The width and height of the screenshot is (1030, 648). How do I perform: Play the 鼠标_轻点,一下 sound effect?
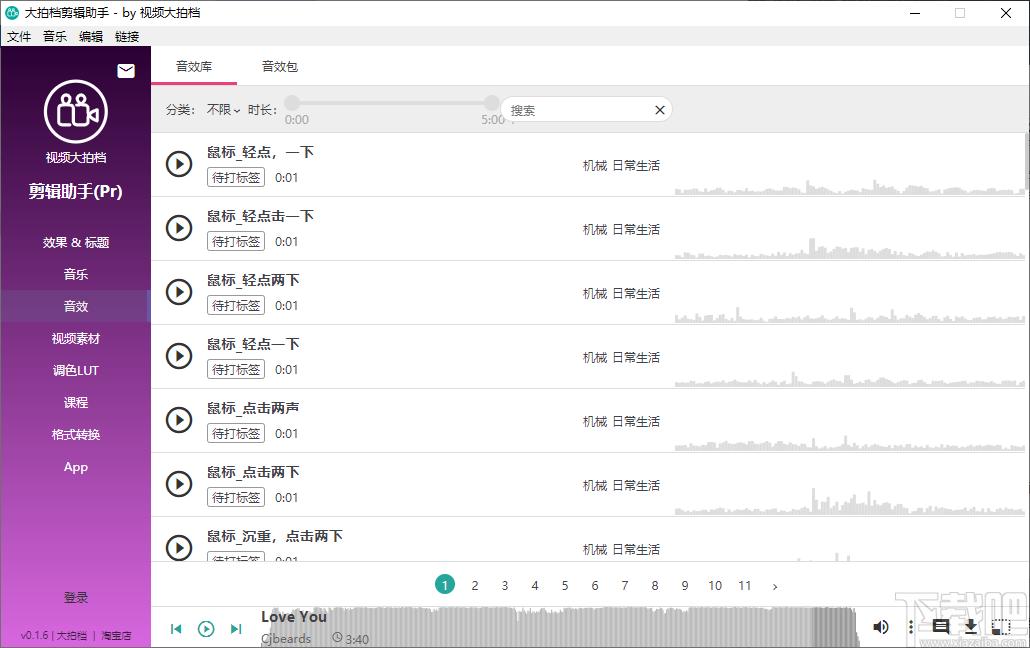point(179,164)
